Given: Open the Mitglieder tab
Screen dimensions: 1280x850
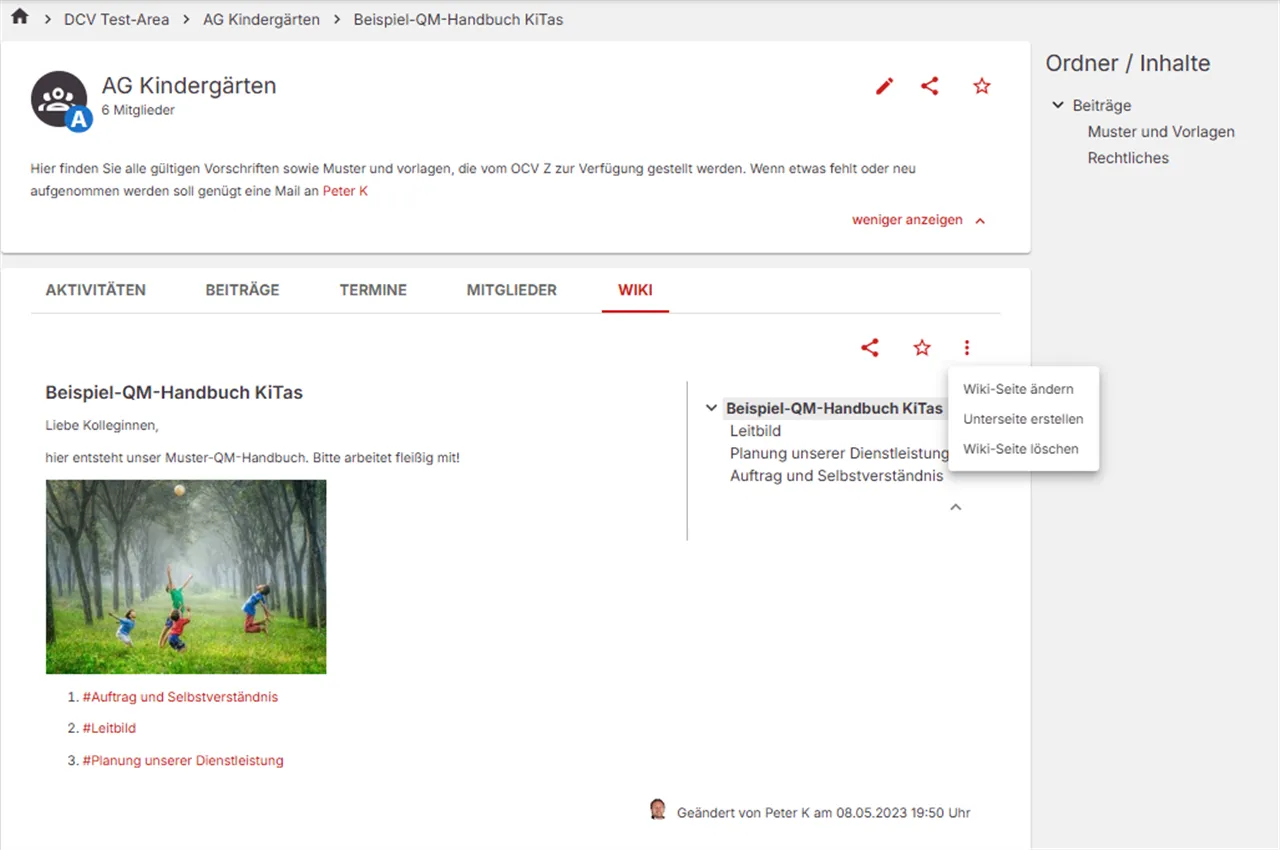Looking at the screenshot, I should click(512, 290).
